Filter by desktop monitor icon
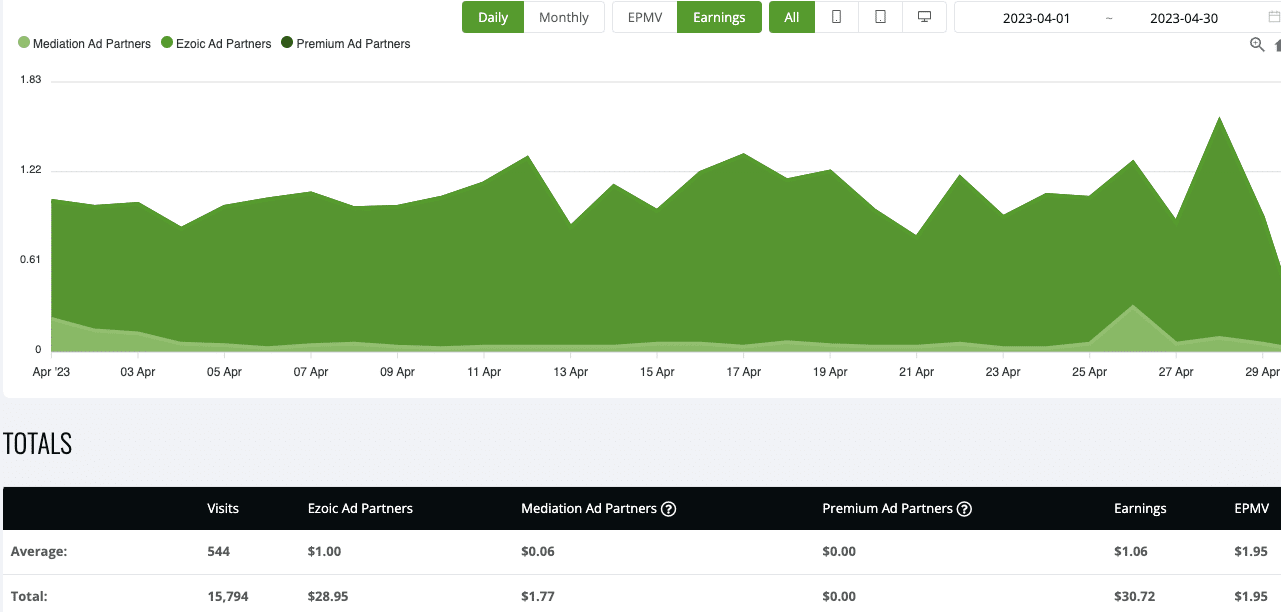Viewport: 1281px width, 612px height. pos(924,17)
